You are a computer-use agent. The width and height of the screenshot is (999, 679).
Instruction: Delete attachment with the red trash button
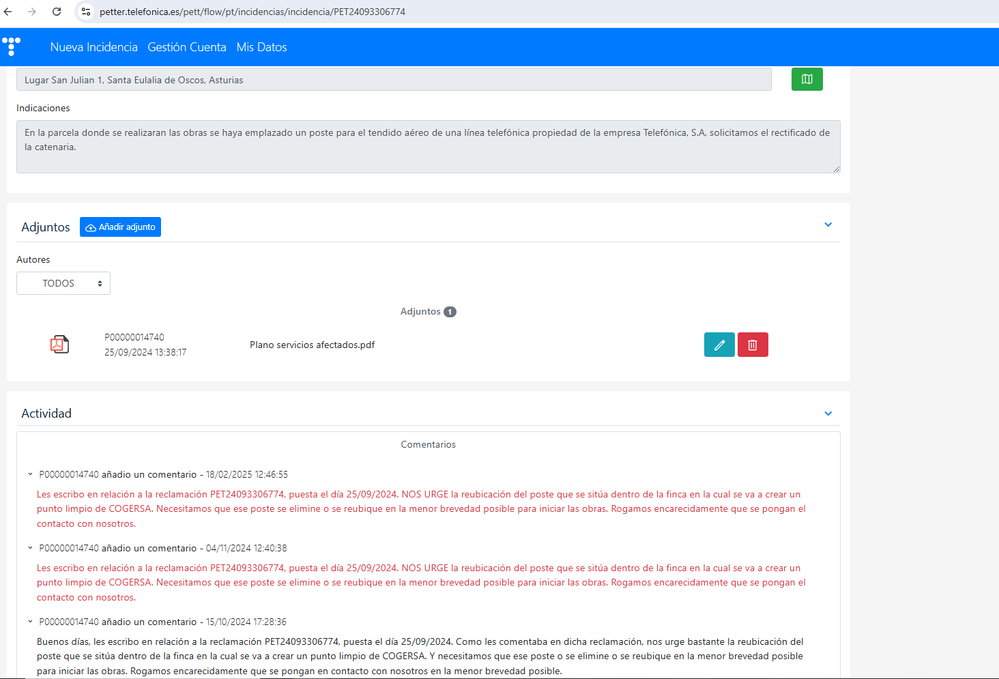[x=752, y=345]
